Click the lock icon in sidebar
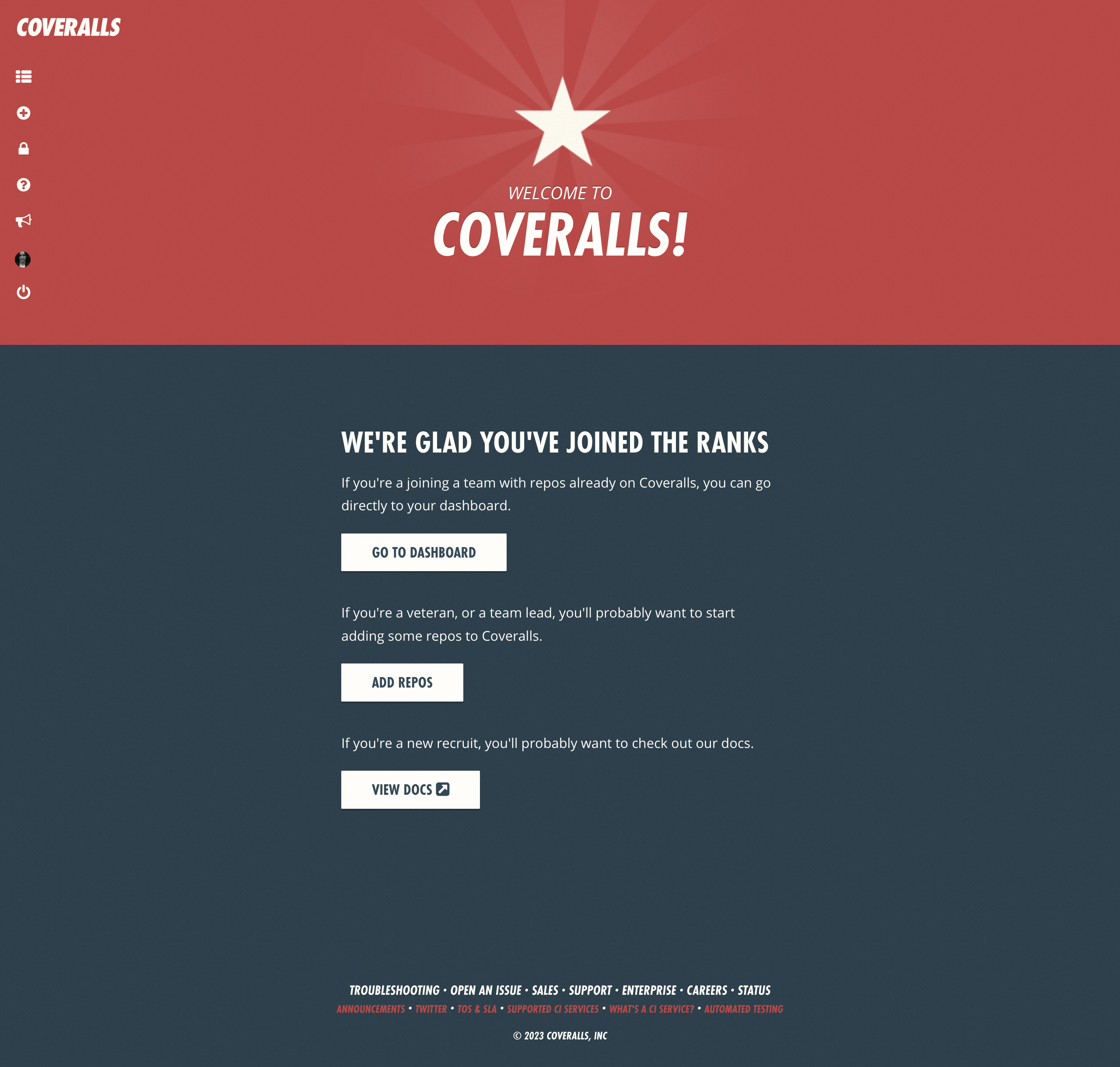The image size is (1120, 1067). click(23, 148)
